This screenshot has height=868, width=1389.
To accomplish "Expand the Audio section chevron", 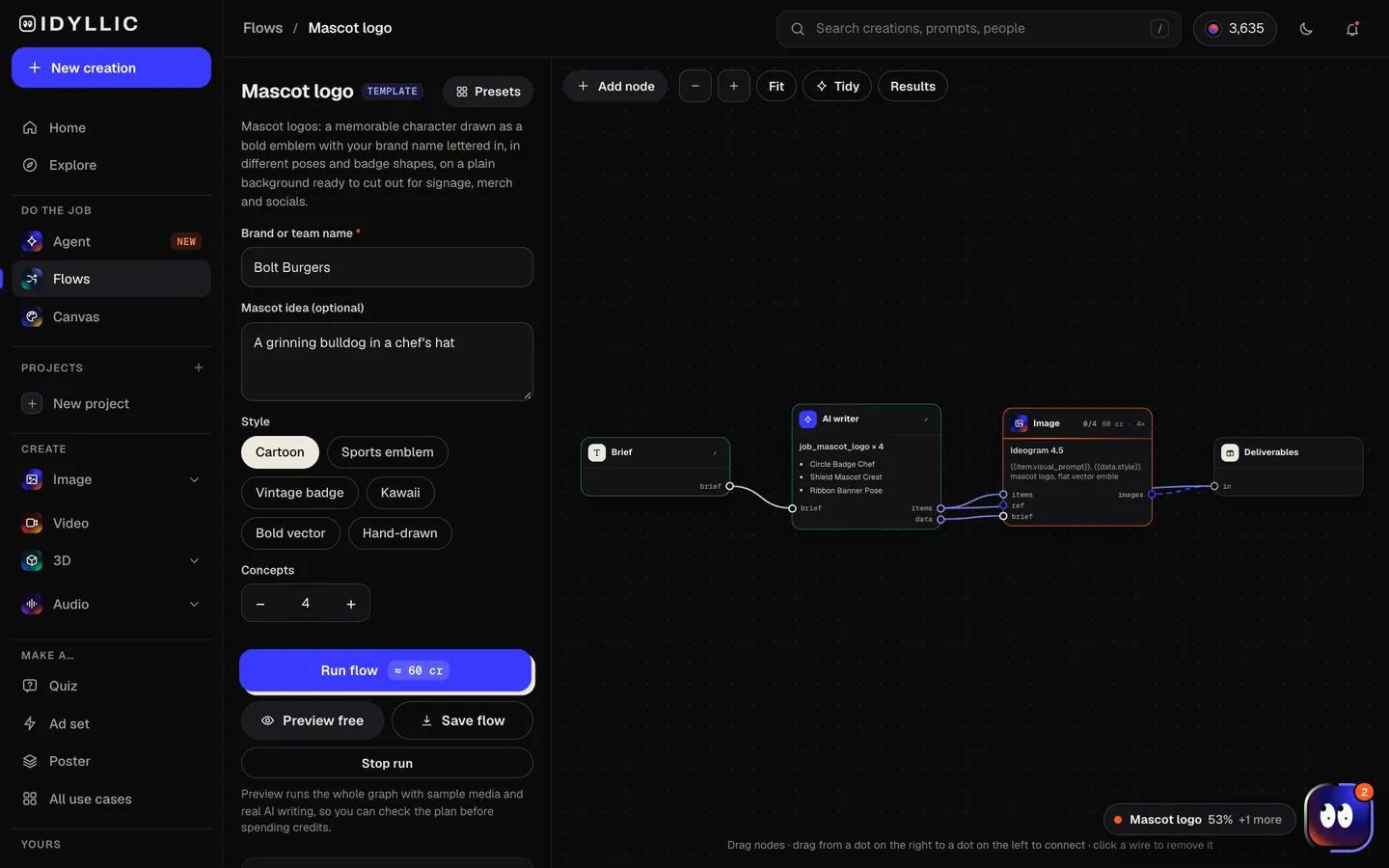I will [195, 605].
